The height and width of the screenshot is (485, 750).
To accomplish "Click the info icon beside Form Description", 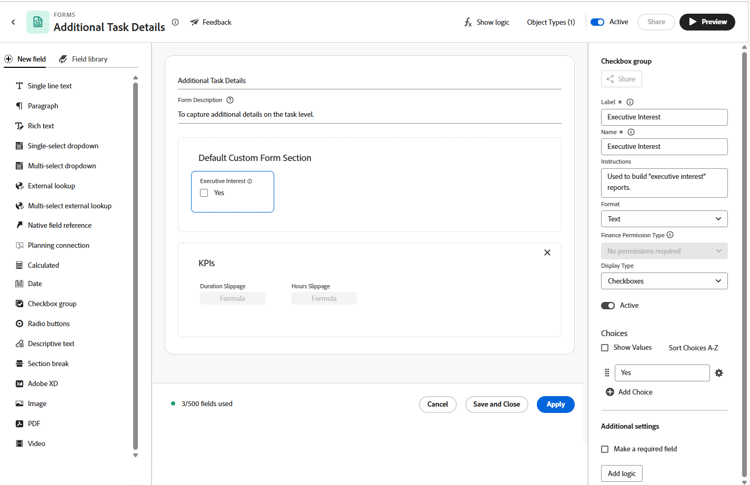I will click(230, 100).
